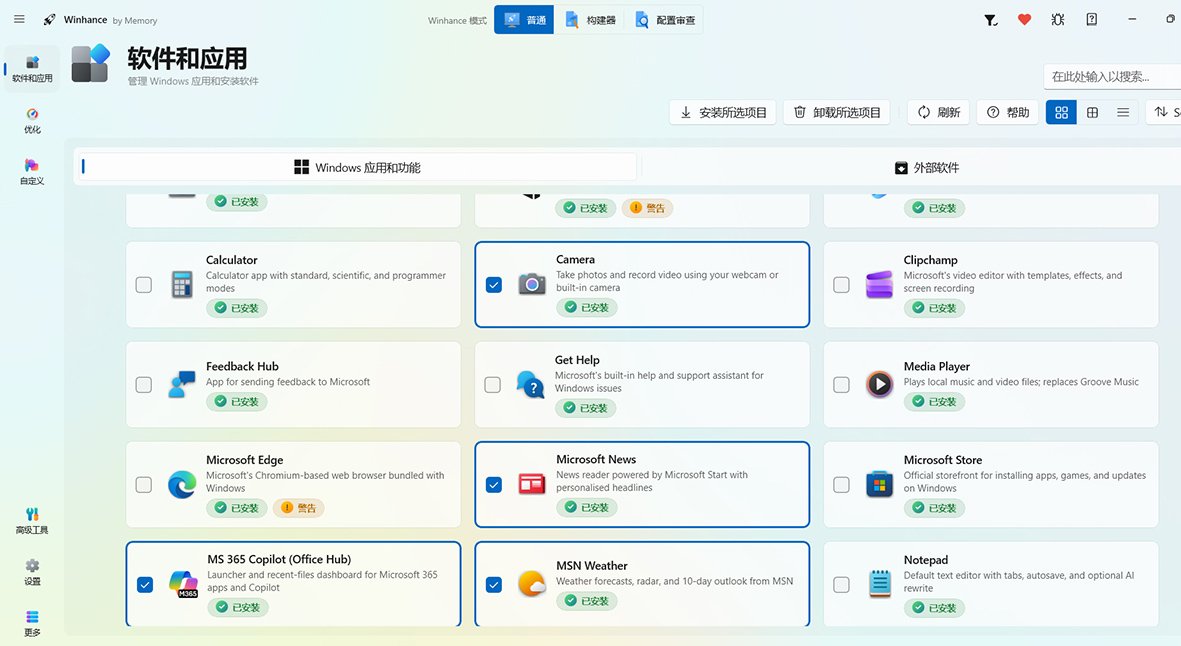Image resolution: width=1181 pixels, height=646 pixels.
Task: Open the 优化 sidebar section
Action: point(32,120)
